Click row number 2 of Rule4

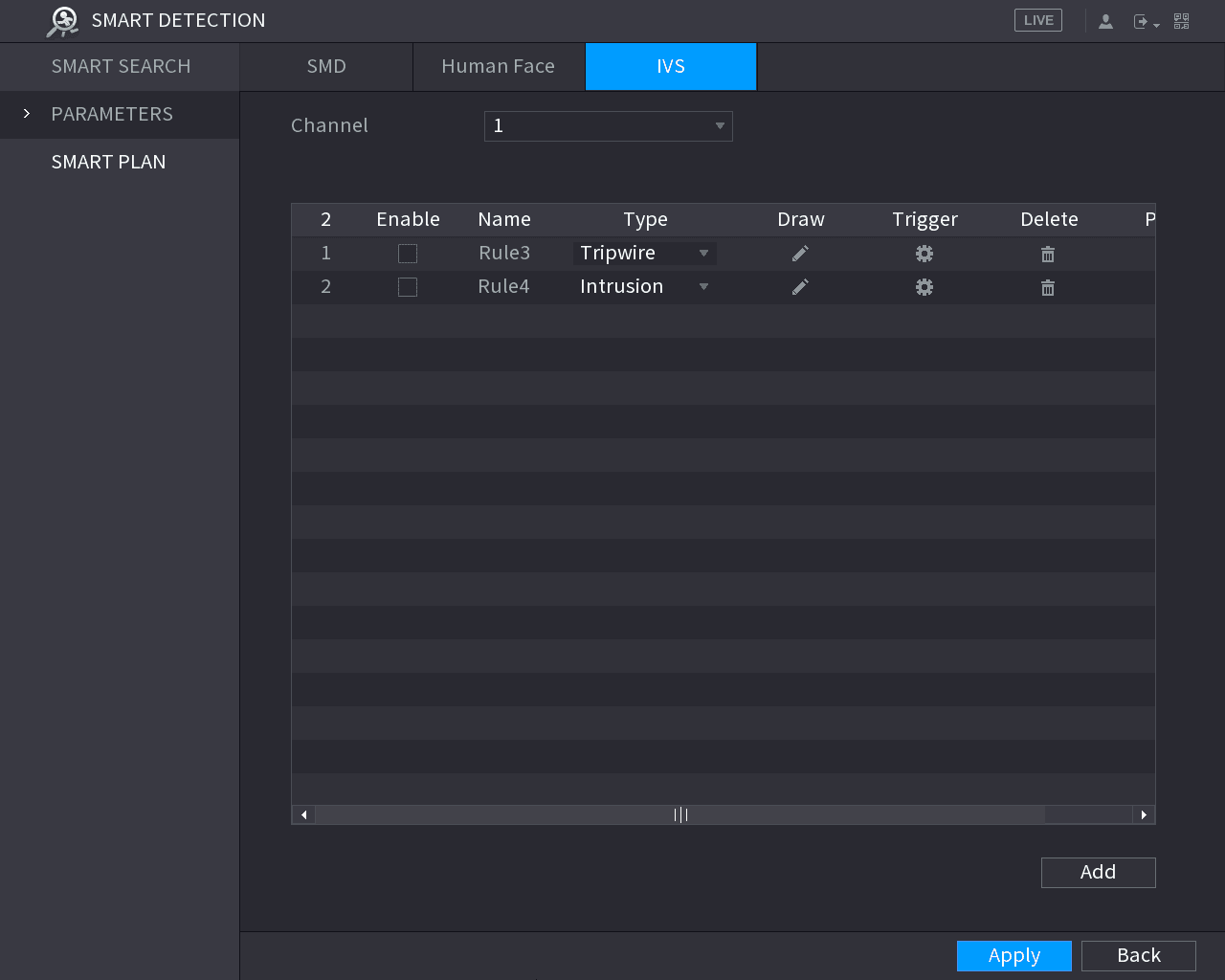pos(326,287)
